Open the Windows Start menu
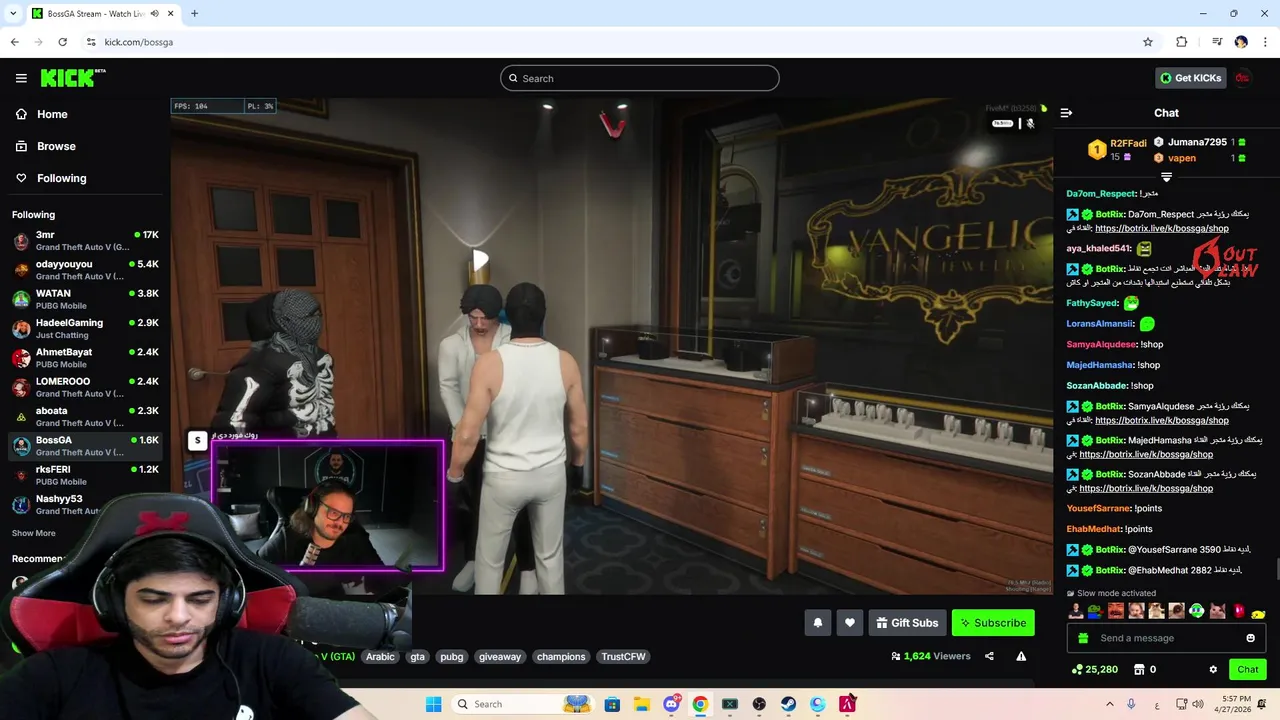 pos(433,704)
